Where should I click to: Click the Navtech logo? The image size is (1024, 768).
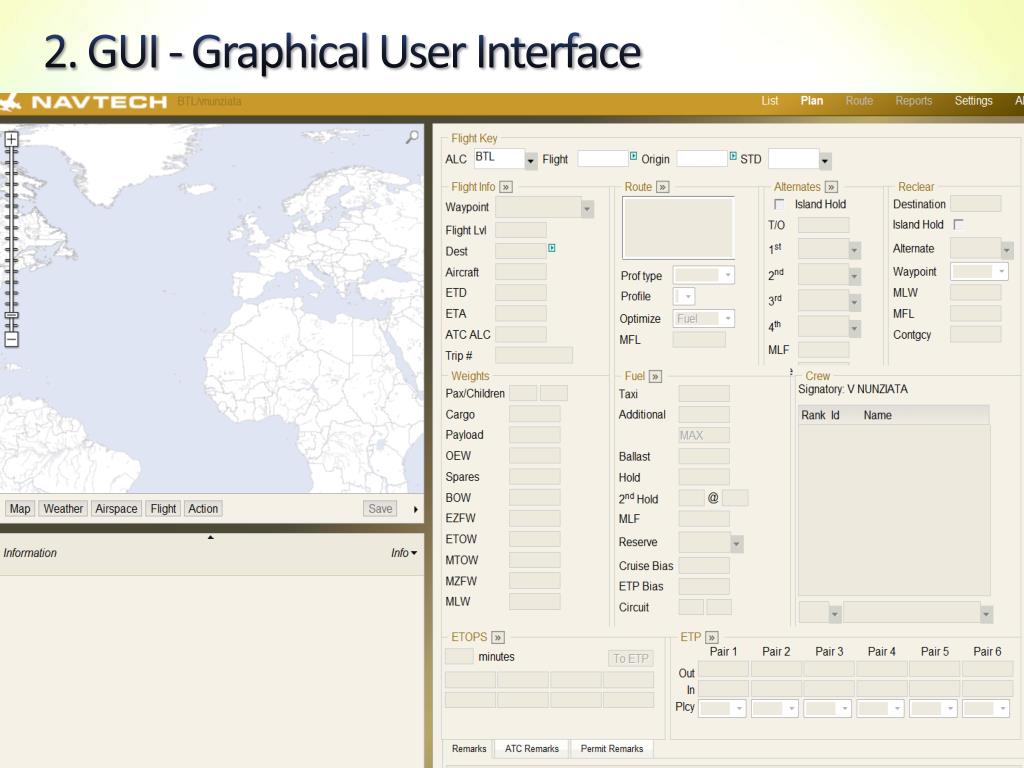pyautogui.click(x=85, y=102)
